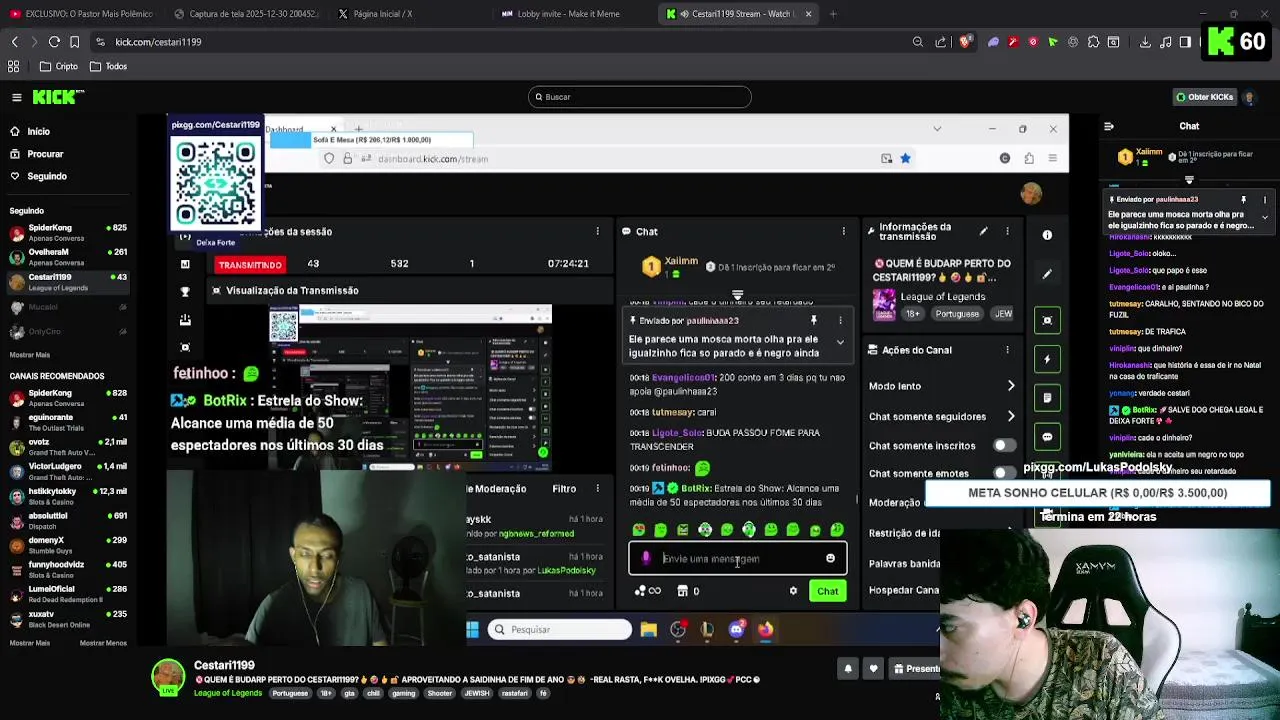
Task: Open the Brave Shields icon in the address bar
Action: tap(965, 42)
